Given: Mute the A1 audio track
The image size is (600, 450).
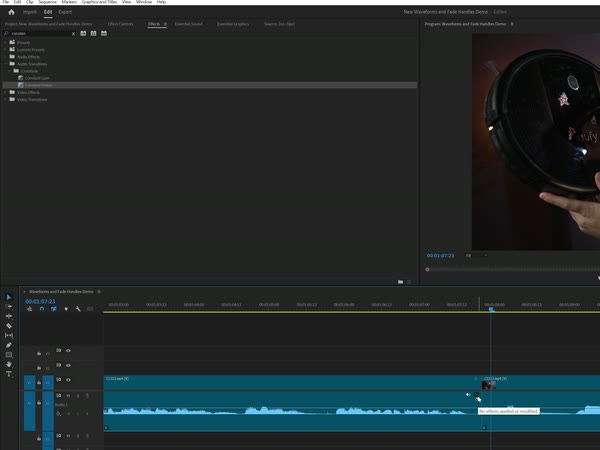Looking at the screenshot, I should [68, 396].
